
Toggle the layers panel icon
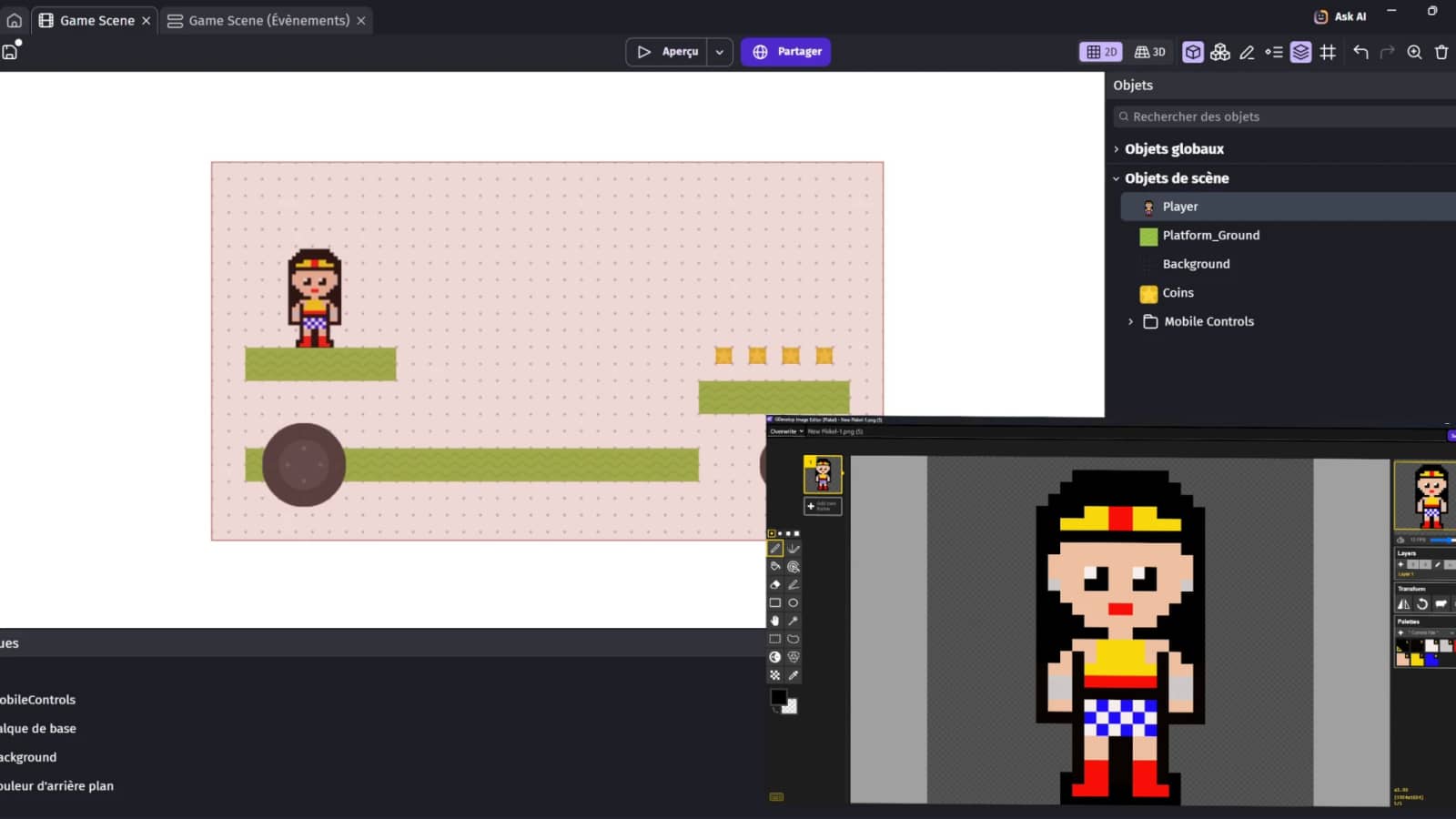(x=1301, y=52)
